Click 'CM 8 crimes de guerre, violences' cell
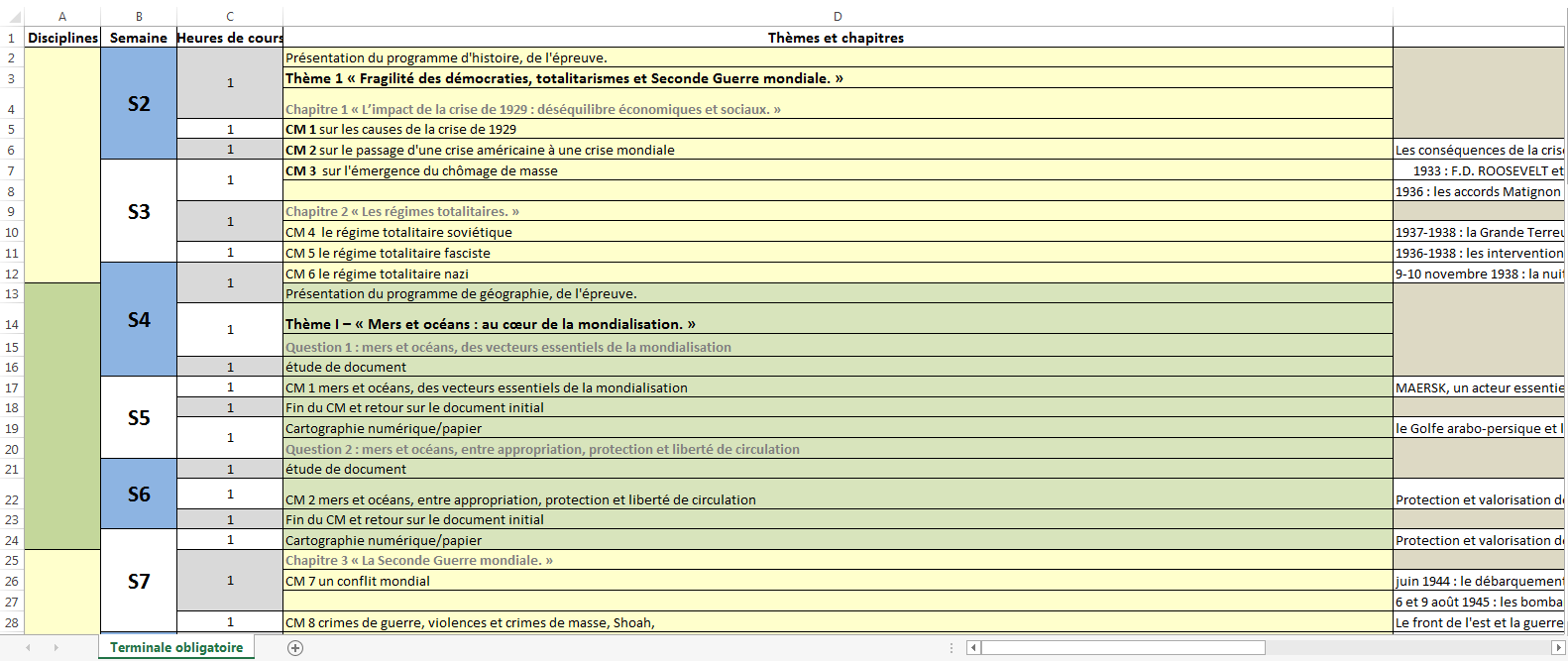 pos(838,622)
